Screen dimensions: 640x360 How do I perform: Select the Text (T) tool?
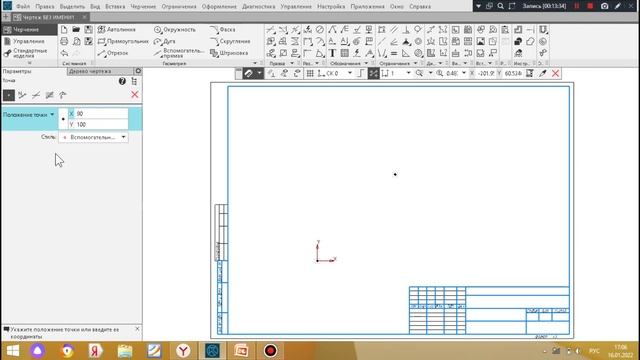coord(332,53)
